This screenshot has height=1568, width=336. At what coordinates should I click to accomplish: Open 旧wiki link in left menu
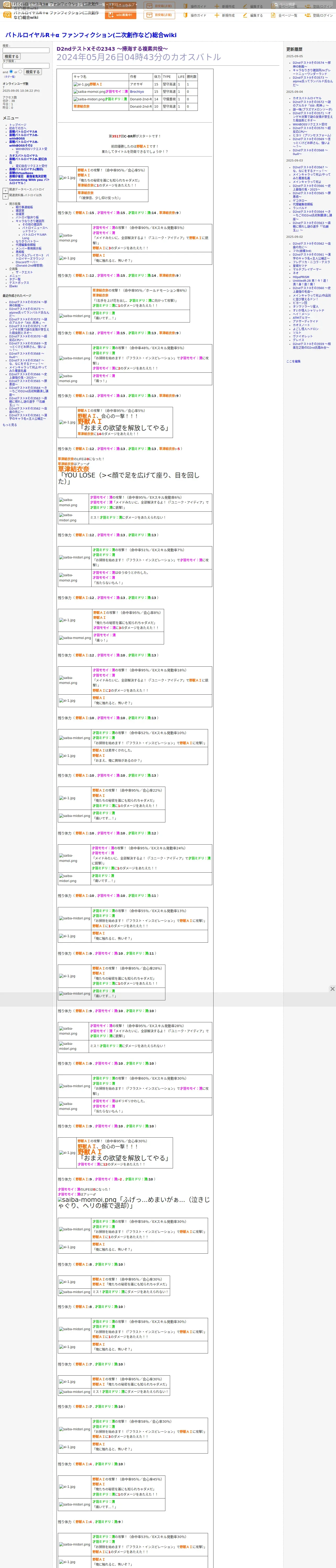(x=13, y=287)
